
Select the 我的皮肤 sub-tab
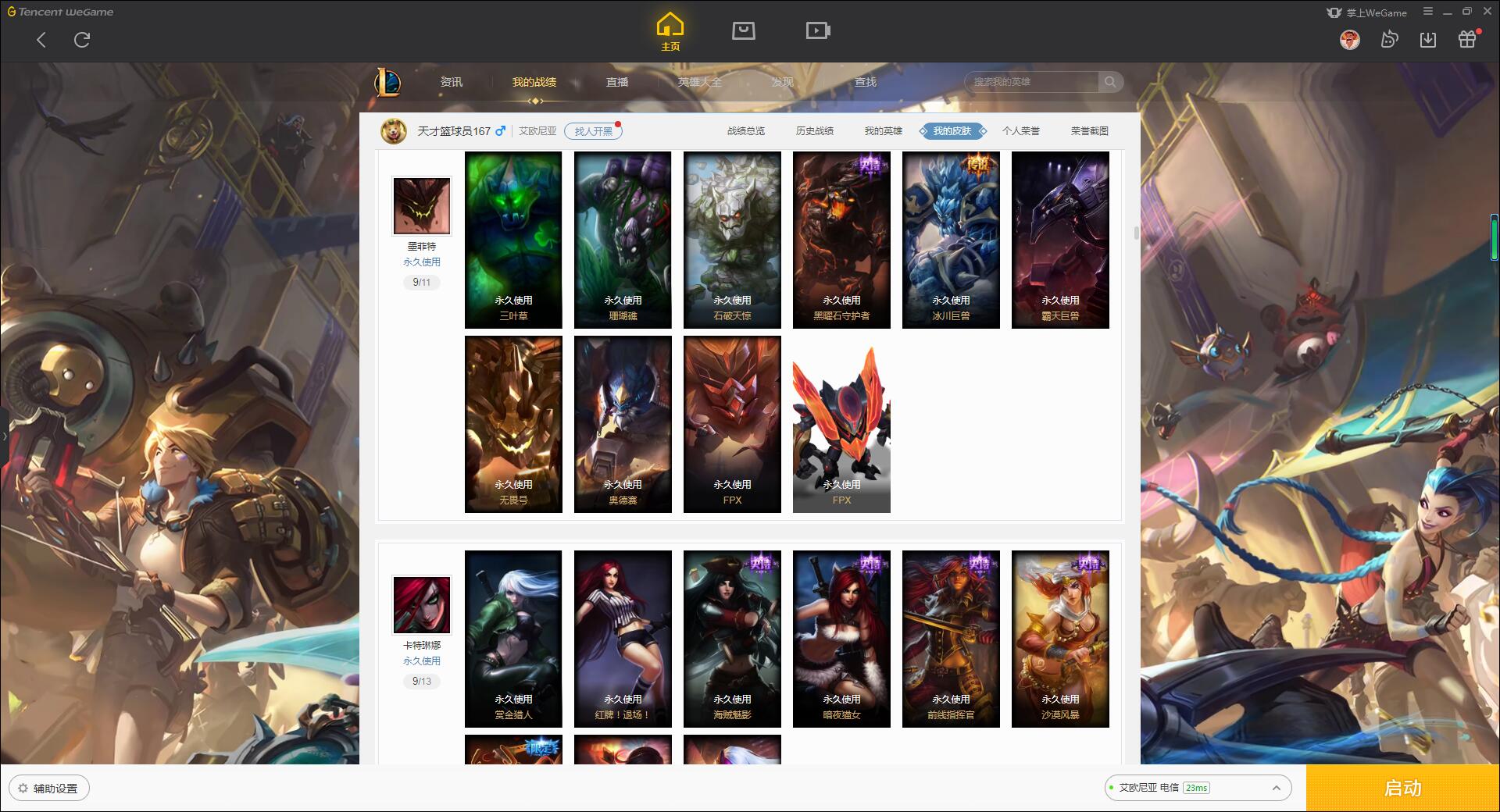tap(952, 131)
